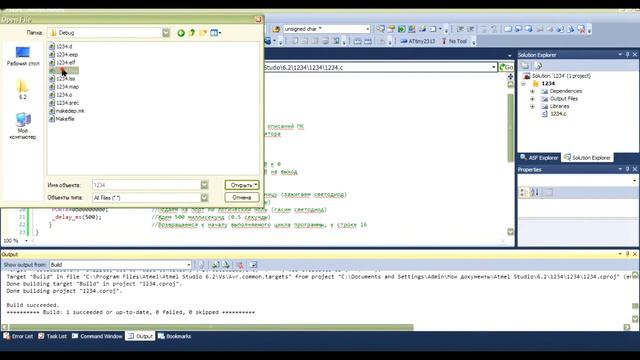Screen dimensions: 640x360
Task: Click the Categorized icon in Properties panel
Action: [523, 192]
